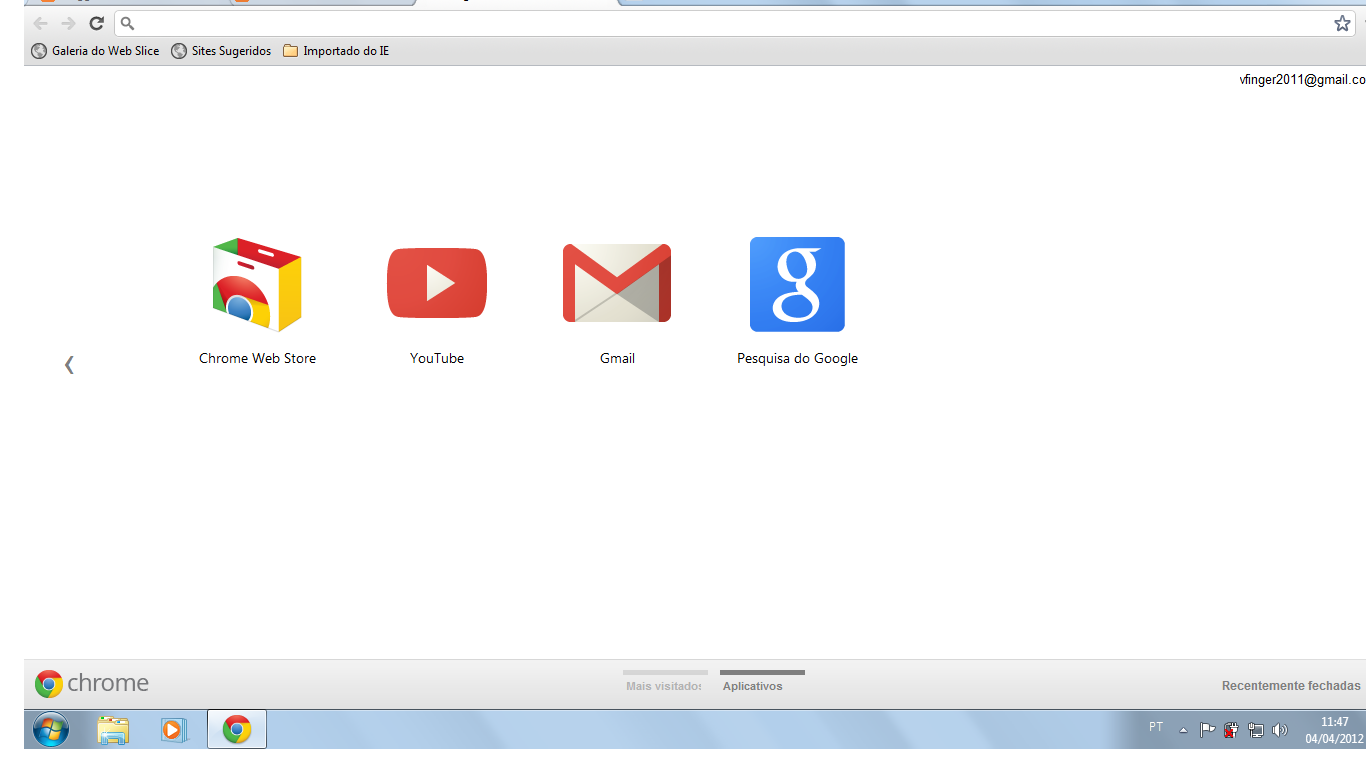
Task: Click the search magnifier in the omnibox
Action: pos(127,22)
